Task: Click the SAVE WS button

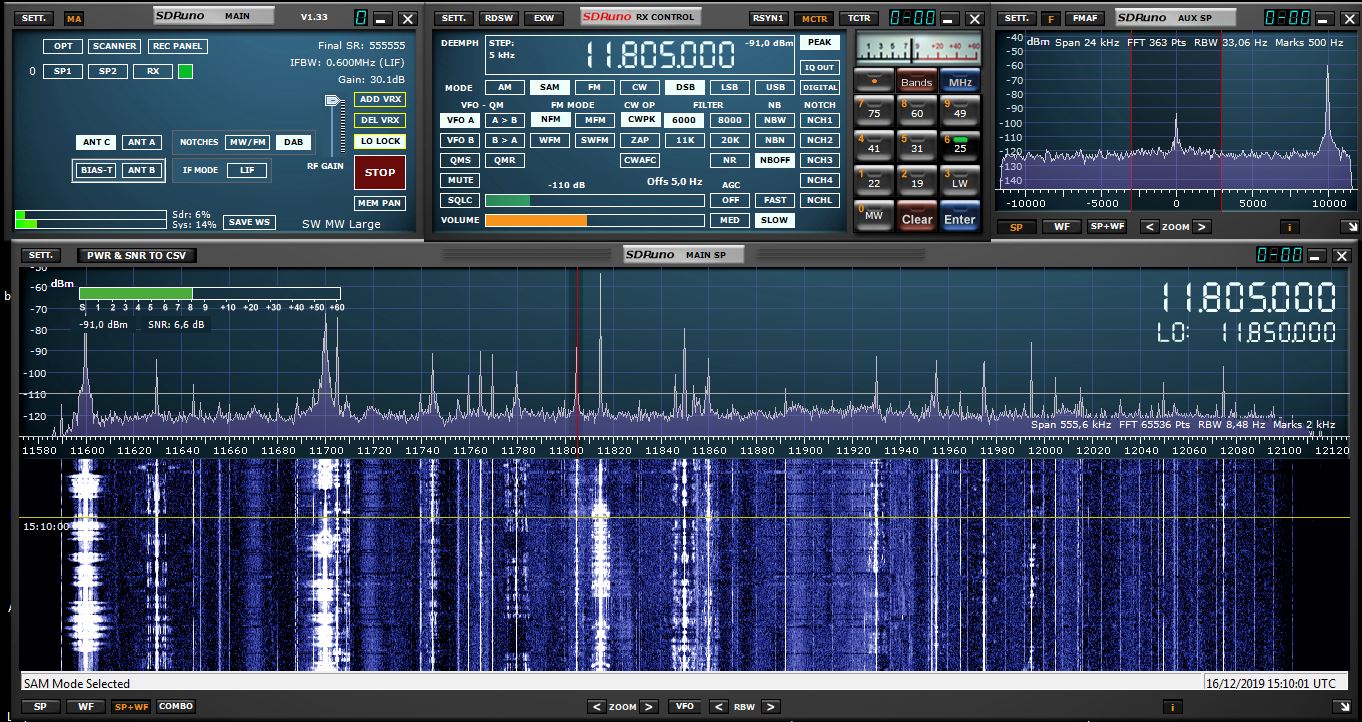Action: click(x=249, y=222)
